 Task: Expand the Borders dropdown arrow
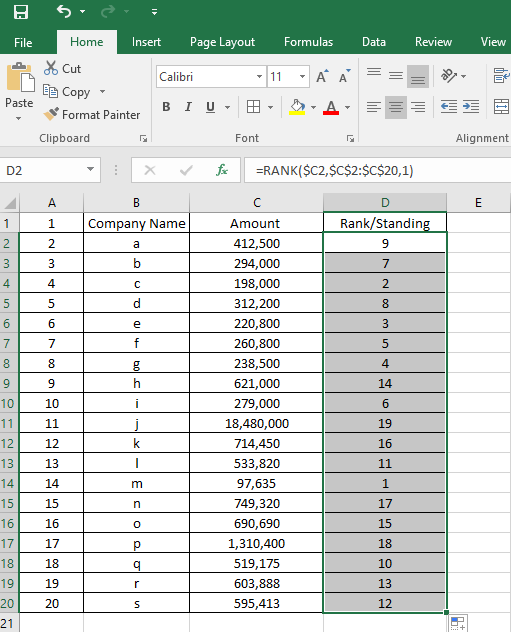tap(271, 107)
